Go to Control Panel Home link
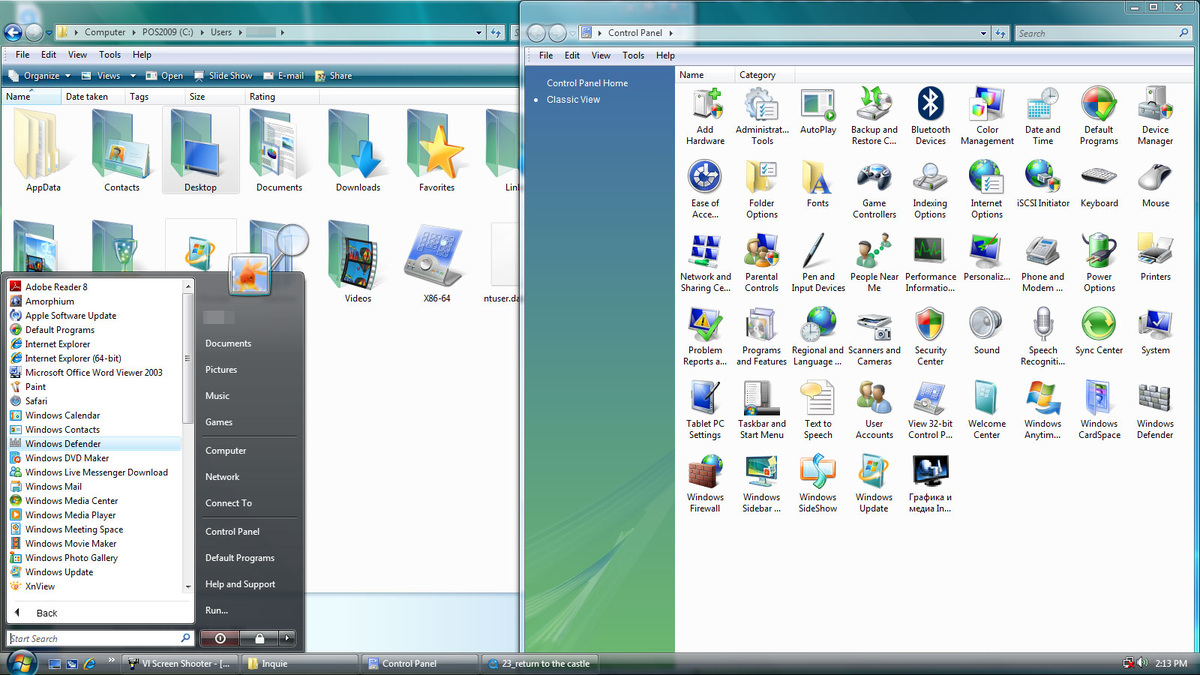This screenshot has height=675, width=1200. pos(587,83)
